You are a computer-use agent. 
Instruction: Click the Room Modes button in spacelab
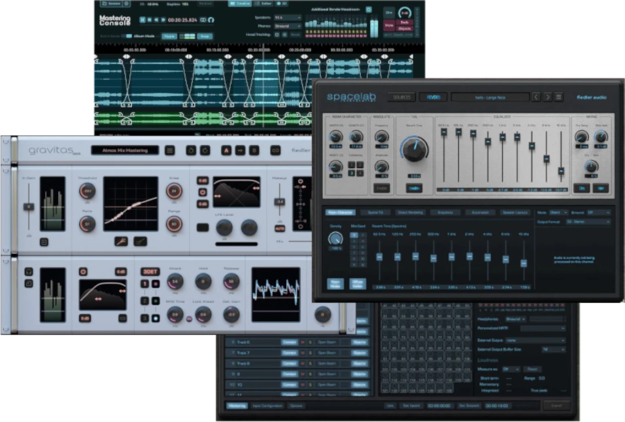click(x=335, y=283)
